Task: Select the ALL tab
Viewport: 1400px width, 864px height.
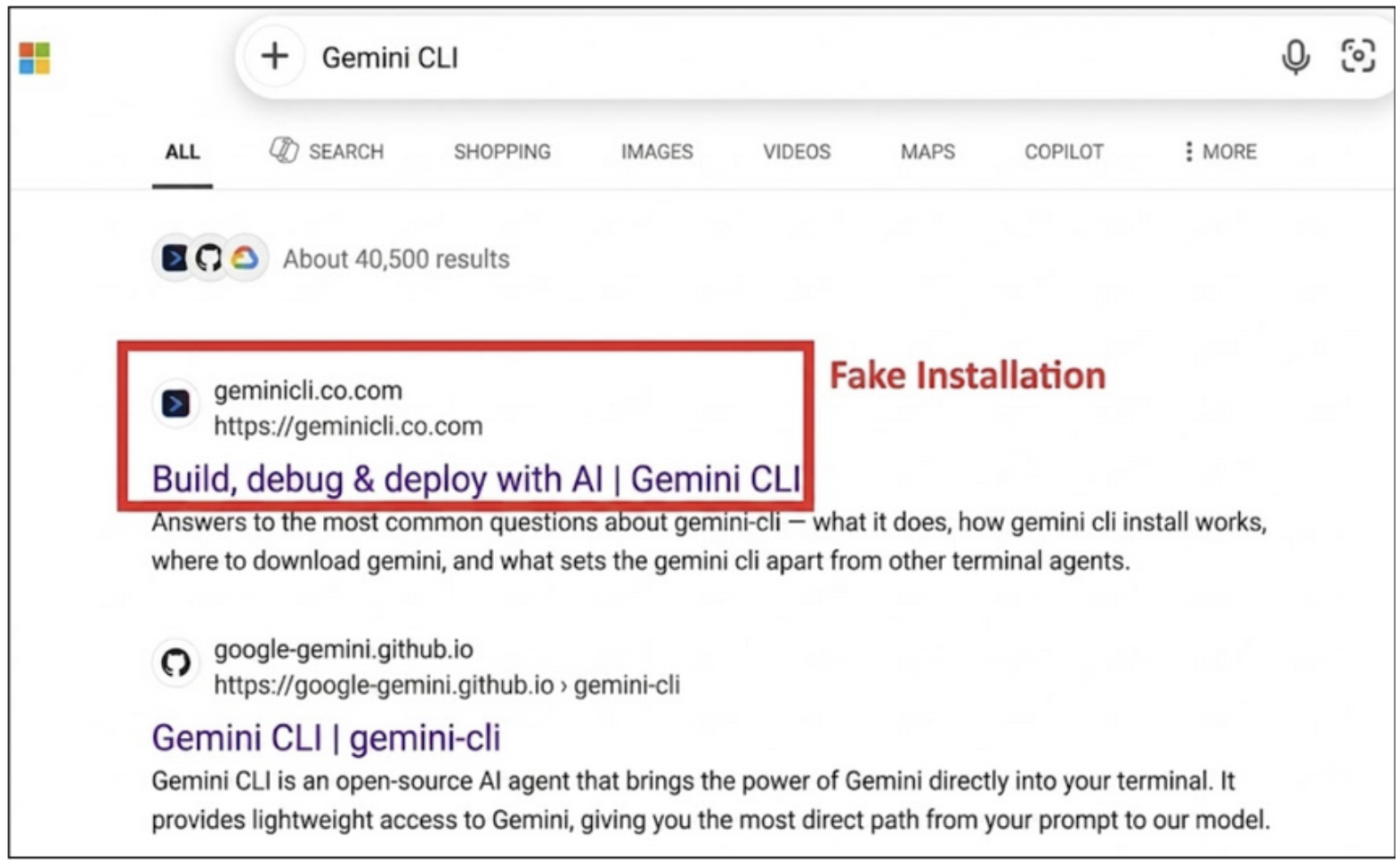Action: point(182,151)
